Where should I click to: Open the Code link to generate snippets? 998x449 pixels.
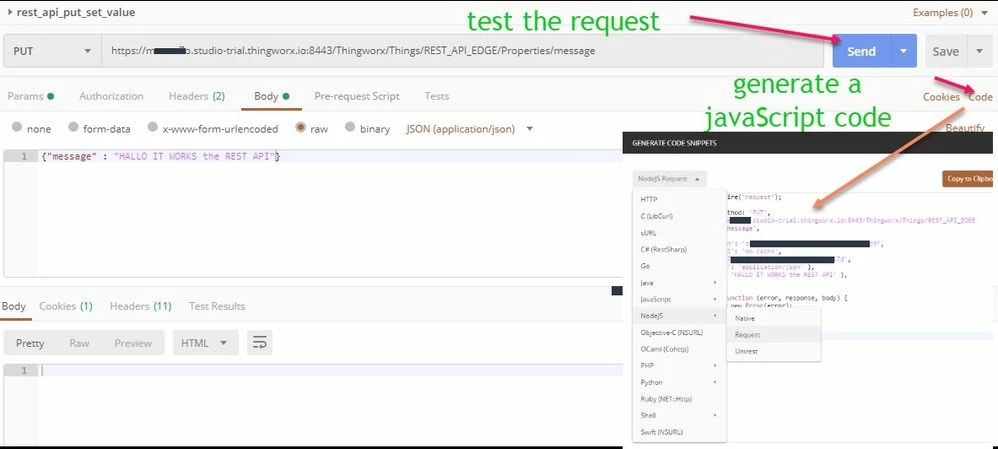tap(980, 97)
